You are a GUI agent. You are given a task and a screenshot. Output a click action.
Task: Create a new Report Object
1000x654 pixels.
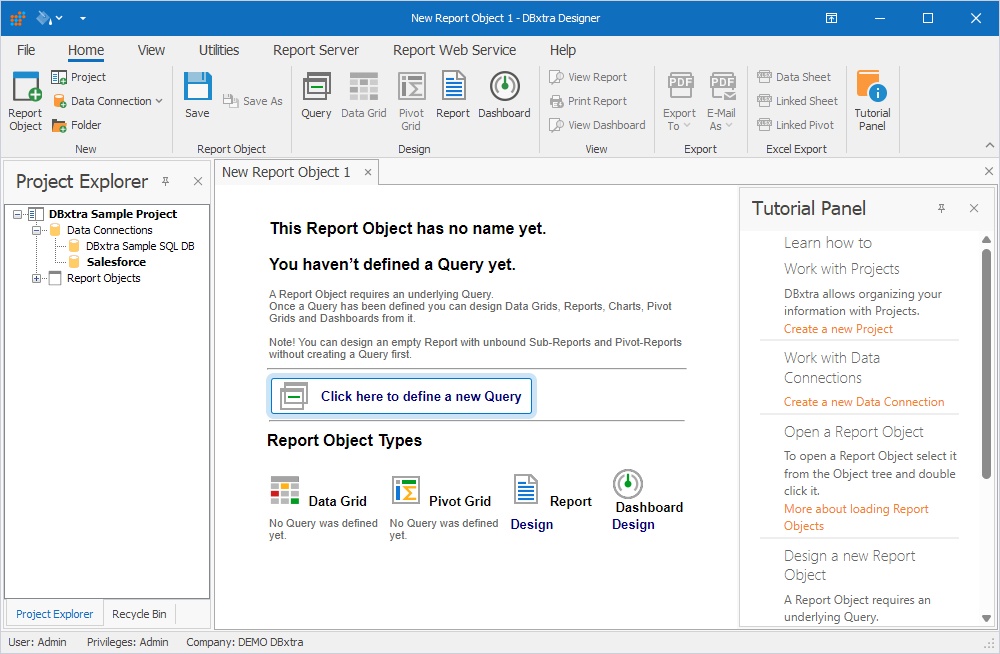[x=24, y=98]
